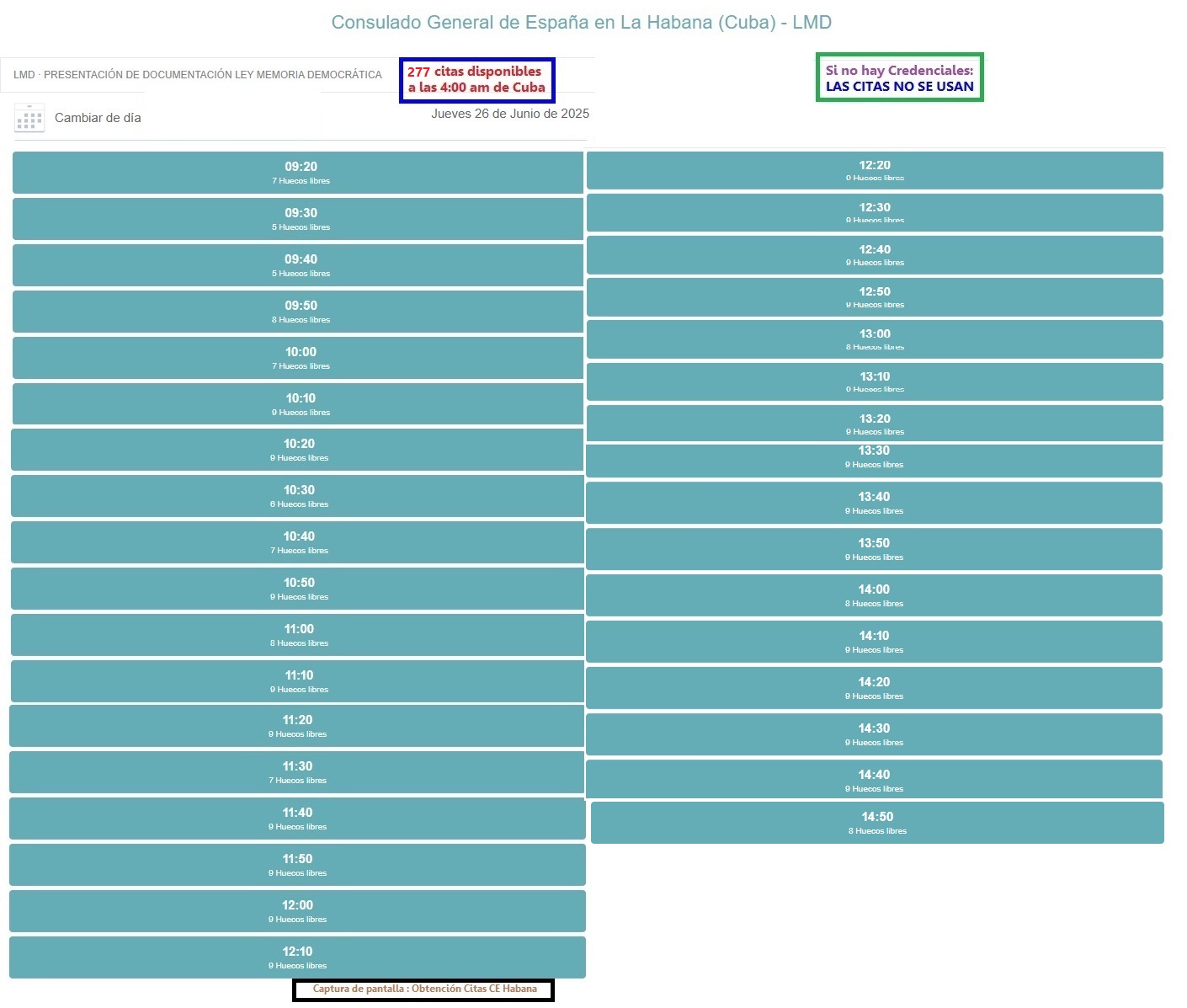Image resolution: width=1187 pixels, height=1008 pixels.
Task: Click the calendar icon beside Cambiar de día
Action: [x=29, y=118]
